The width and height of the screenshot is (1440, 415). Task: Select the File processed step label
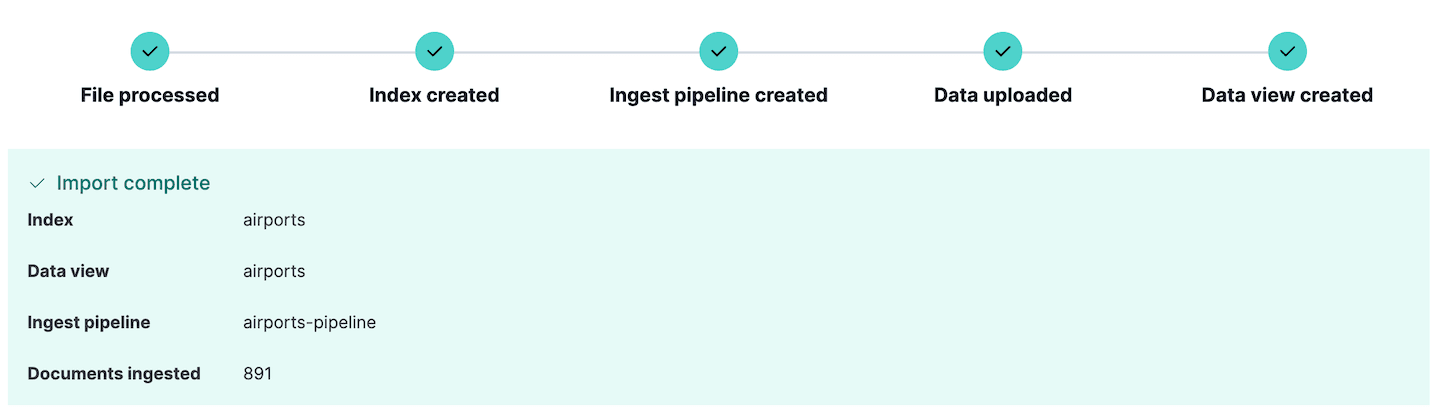150,95
